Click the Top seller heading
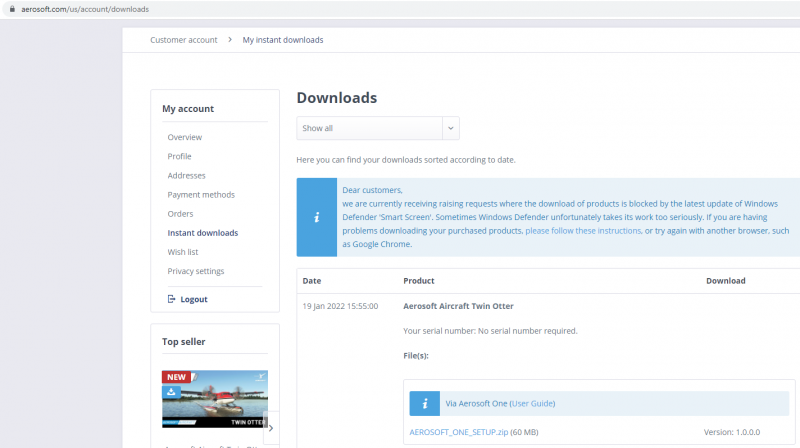The height and width of the screenshot is (448, 800). click(x=184, y=342)
